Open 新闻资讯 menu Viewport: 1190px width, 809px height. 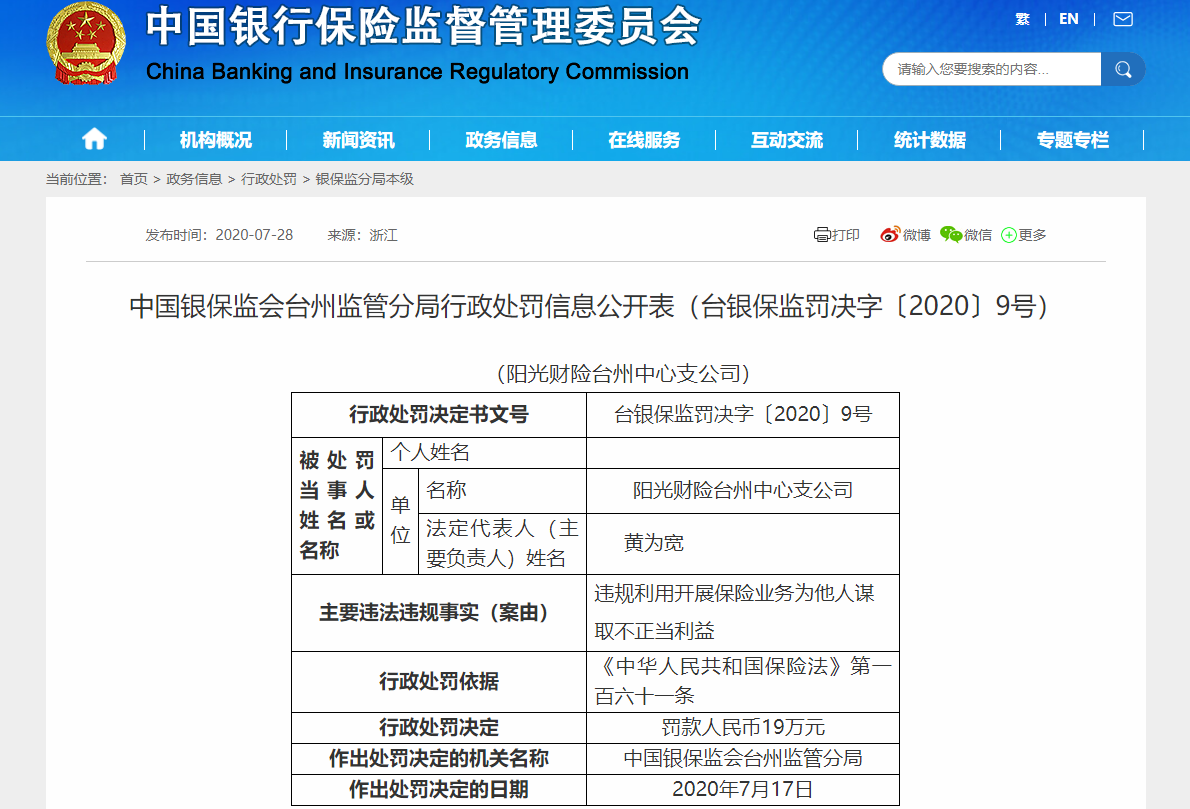tap(358, 140)
